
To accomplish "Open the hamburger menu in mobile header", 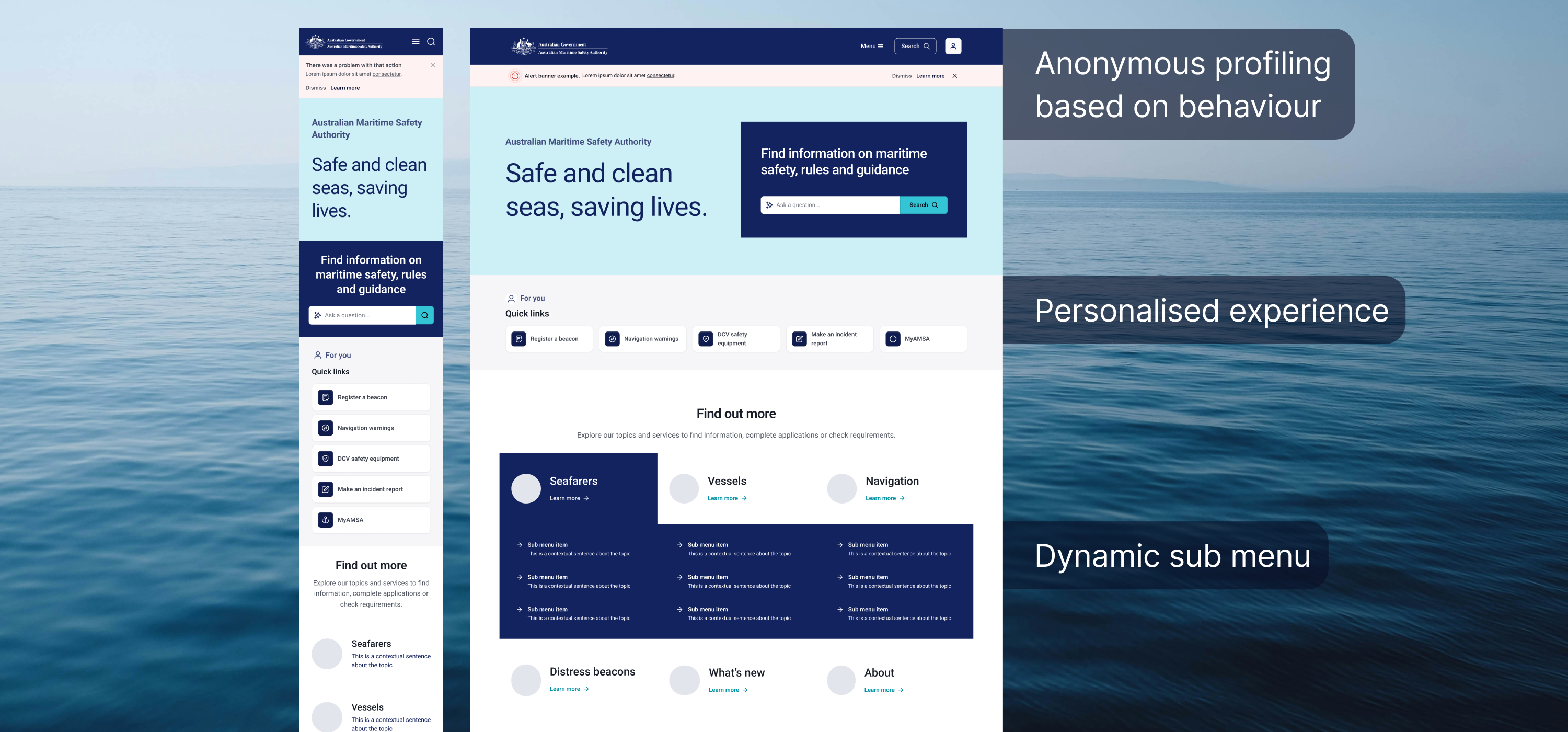I will [x=415, y=42].
